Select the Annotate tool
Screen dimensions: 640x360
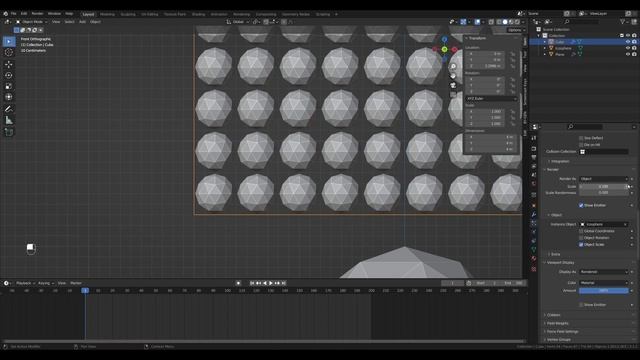(9, 109)
